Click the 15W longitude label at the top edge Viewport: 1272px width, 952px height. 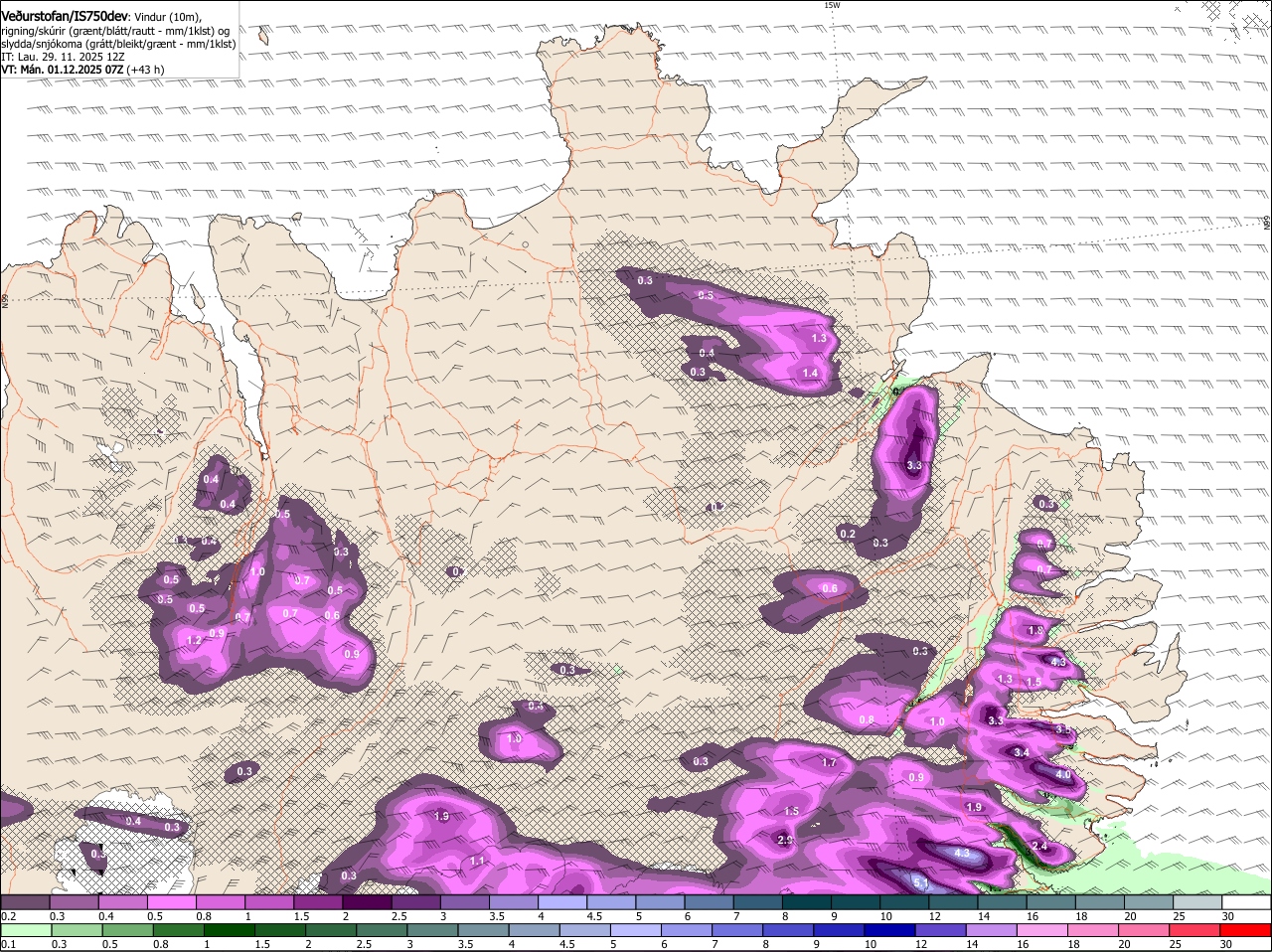tap(832, 5)
